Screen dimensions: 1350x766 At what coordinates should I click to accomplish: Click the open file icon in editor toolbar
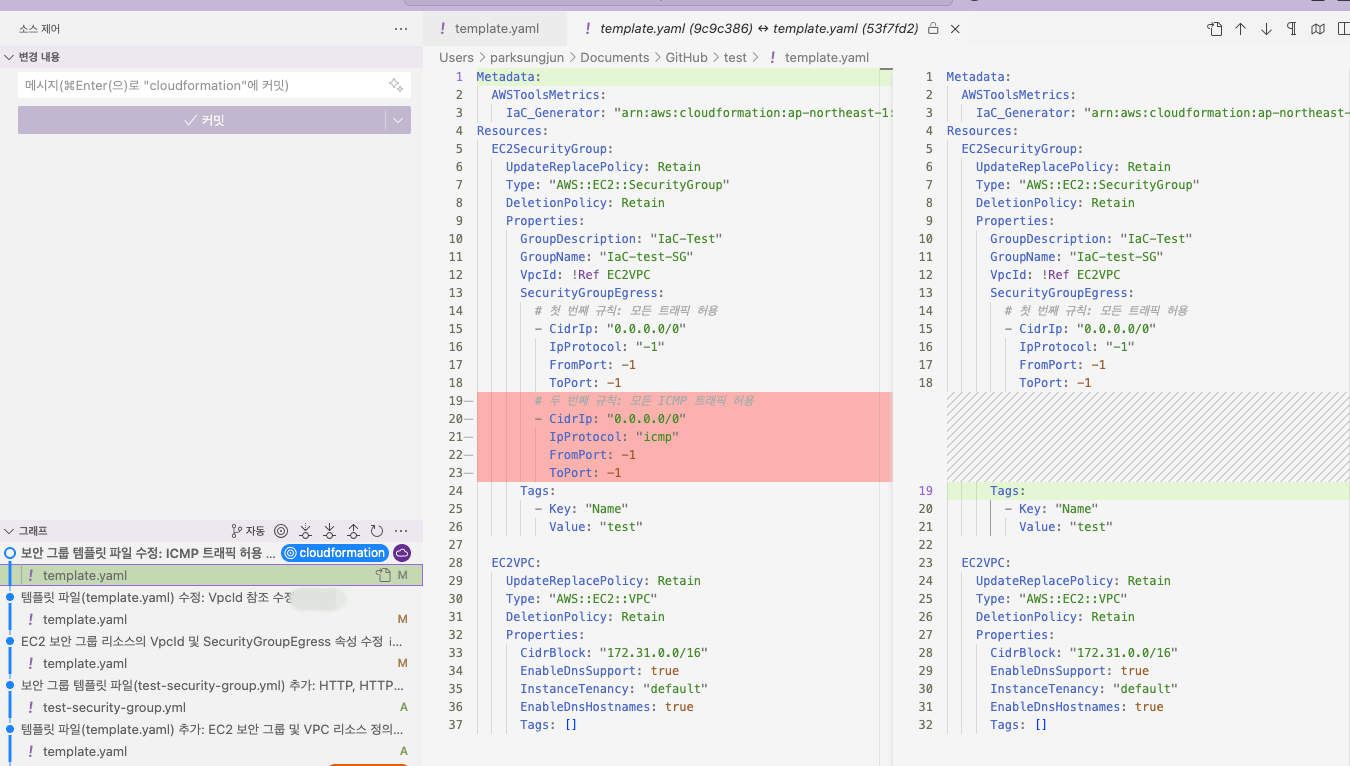[1215, 29]
